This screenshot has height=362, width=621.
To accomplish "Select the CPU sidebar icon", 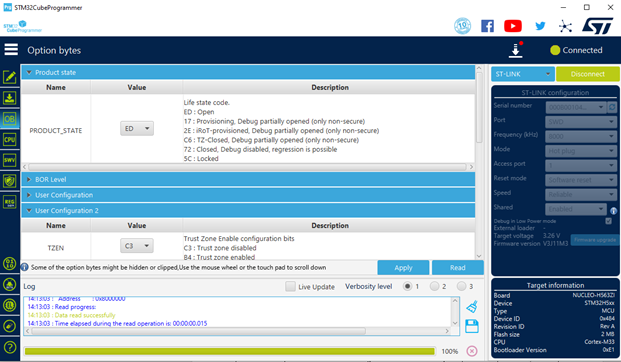I will point(10,139).
